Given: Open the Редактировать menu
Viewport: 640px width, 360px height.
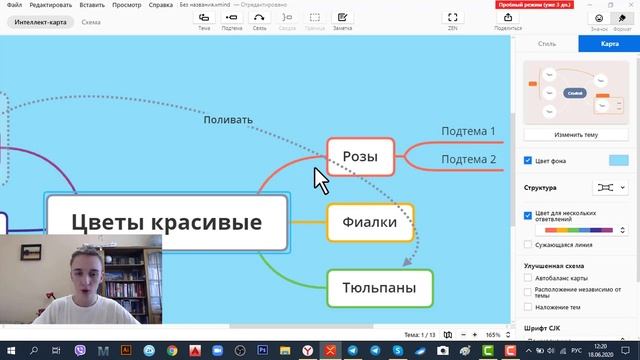Looking at the screenshot, I should tap(51, 5).
